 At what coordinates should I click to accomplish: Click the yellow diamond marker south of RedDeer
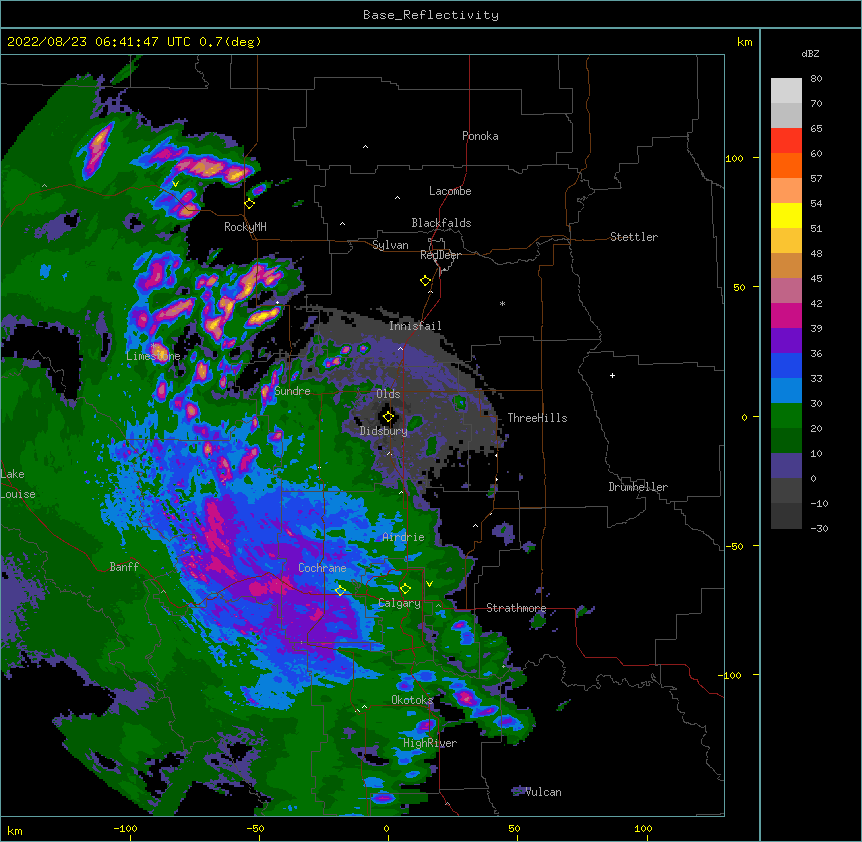click(x=426, y=281)
